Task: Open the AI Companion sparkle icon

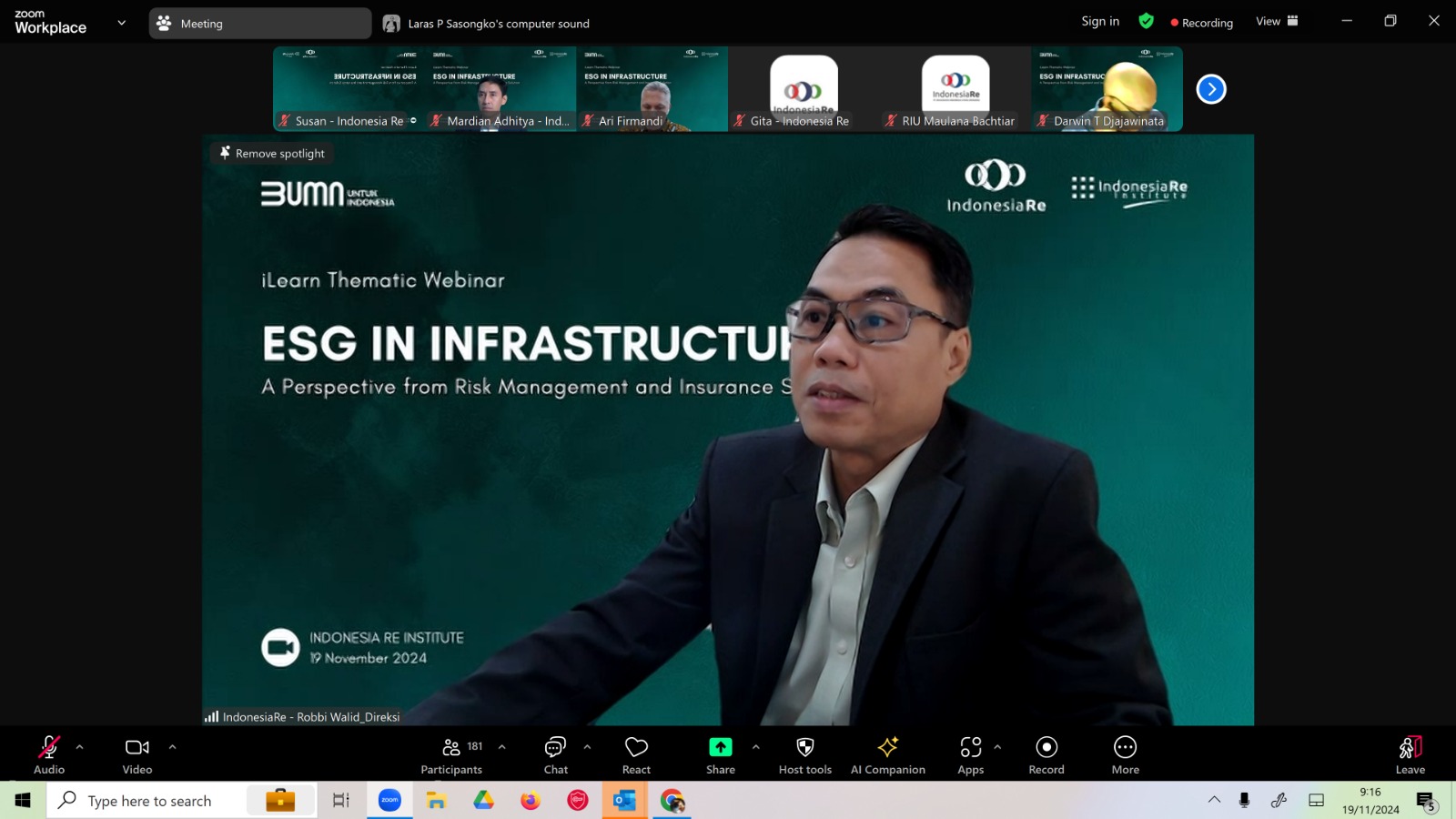Action: click(x=887, y=755)
